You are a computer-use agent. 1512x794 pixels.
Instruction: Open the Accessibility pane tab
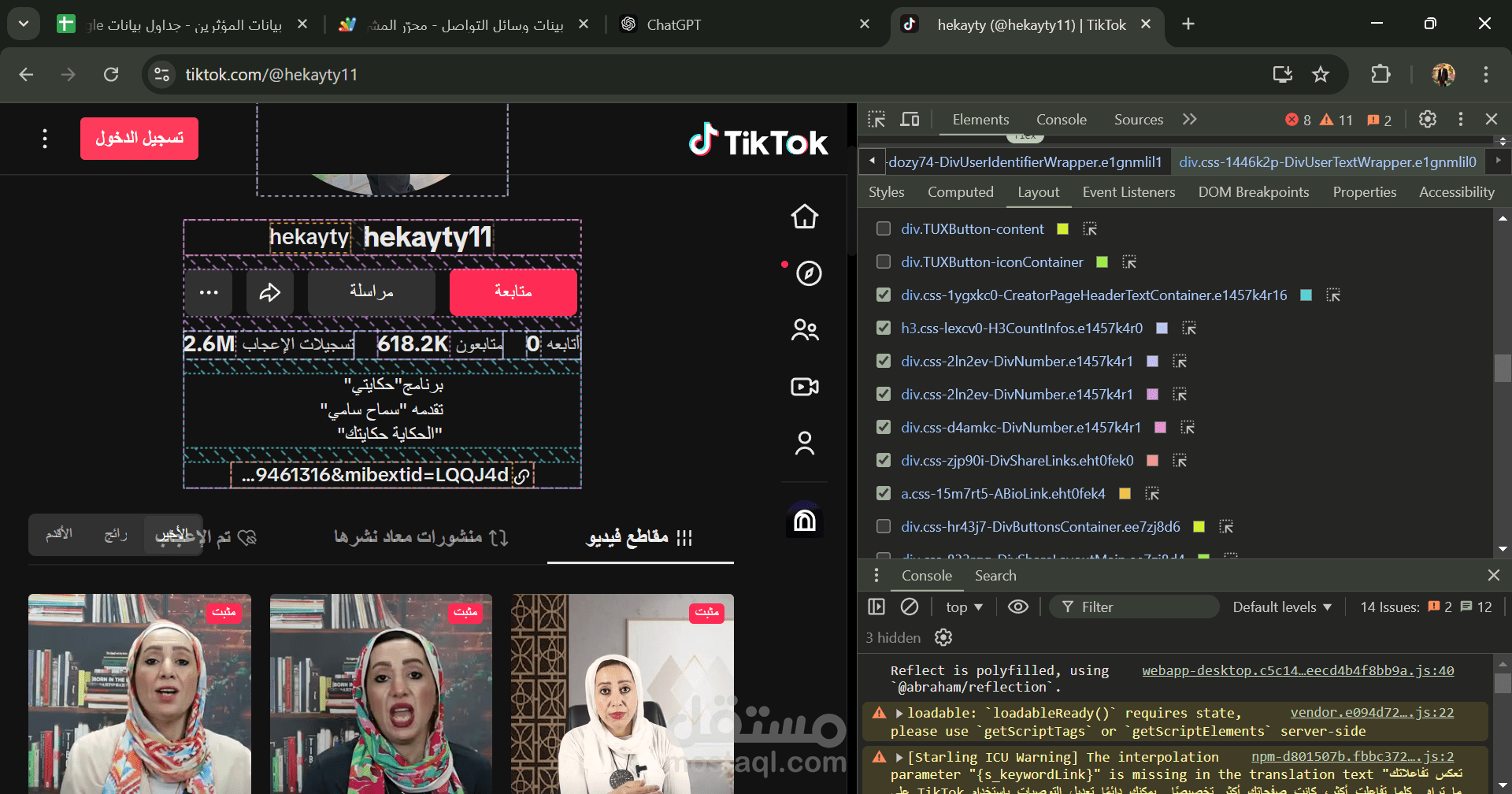click(1456, 192)
